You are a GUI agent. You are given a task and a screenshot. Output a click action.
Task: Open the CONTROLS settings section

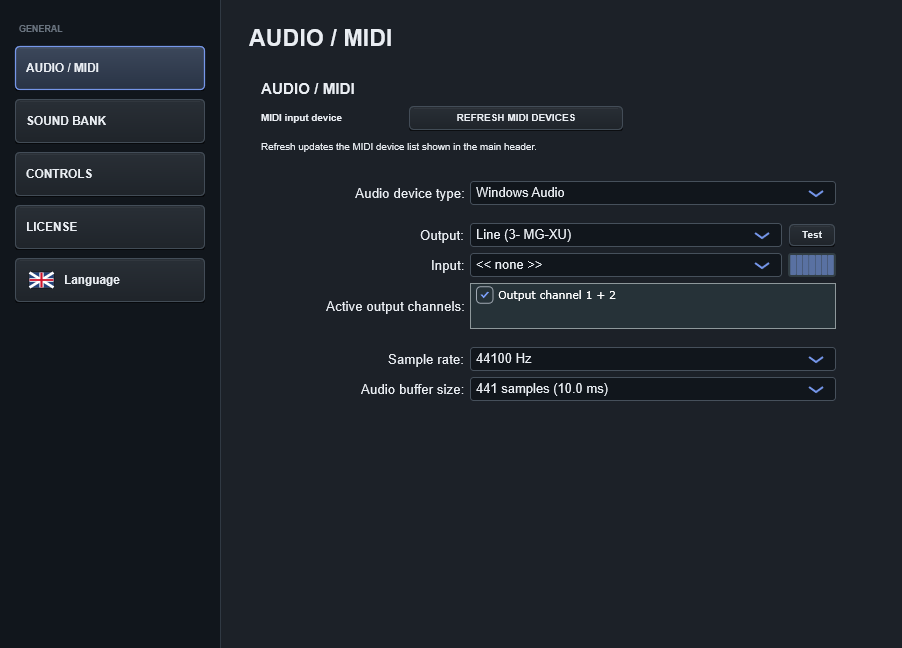click(110, 174)
